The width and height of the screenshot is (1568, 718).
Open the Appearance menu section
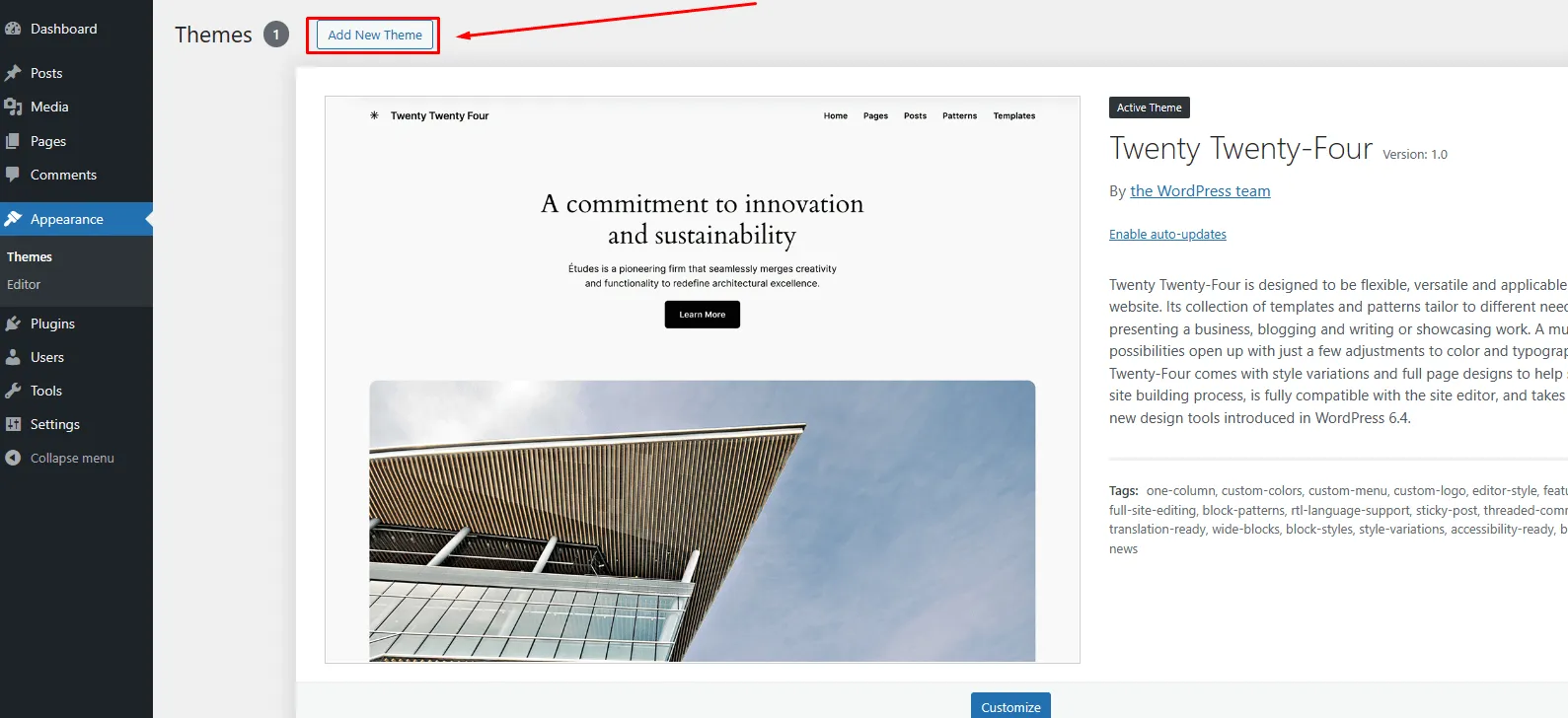coord(66,219)
